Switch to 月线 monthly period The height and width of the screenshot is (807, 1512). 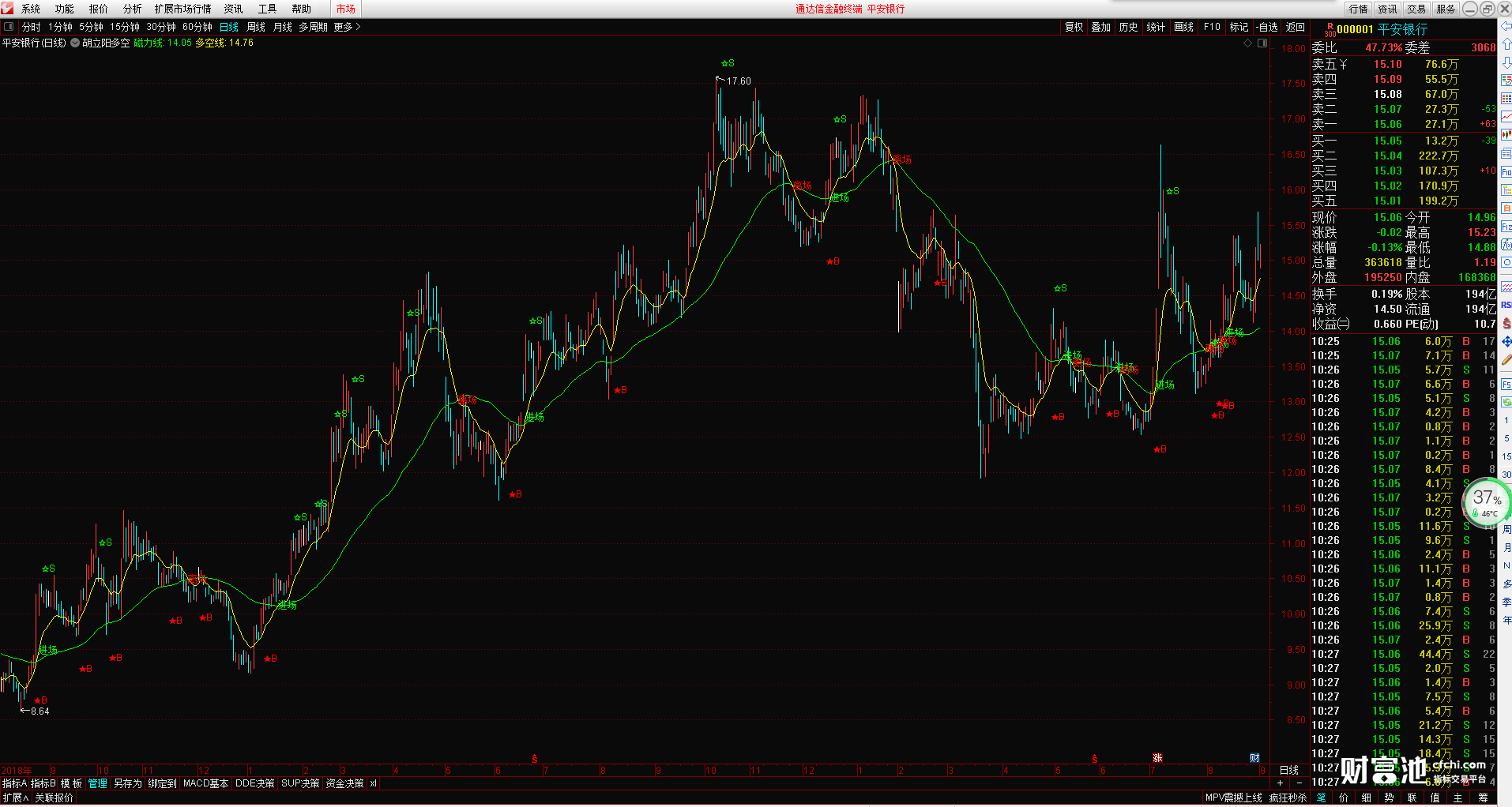pyautogui.click(x=283, y=27)
